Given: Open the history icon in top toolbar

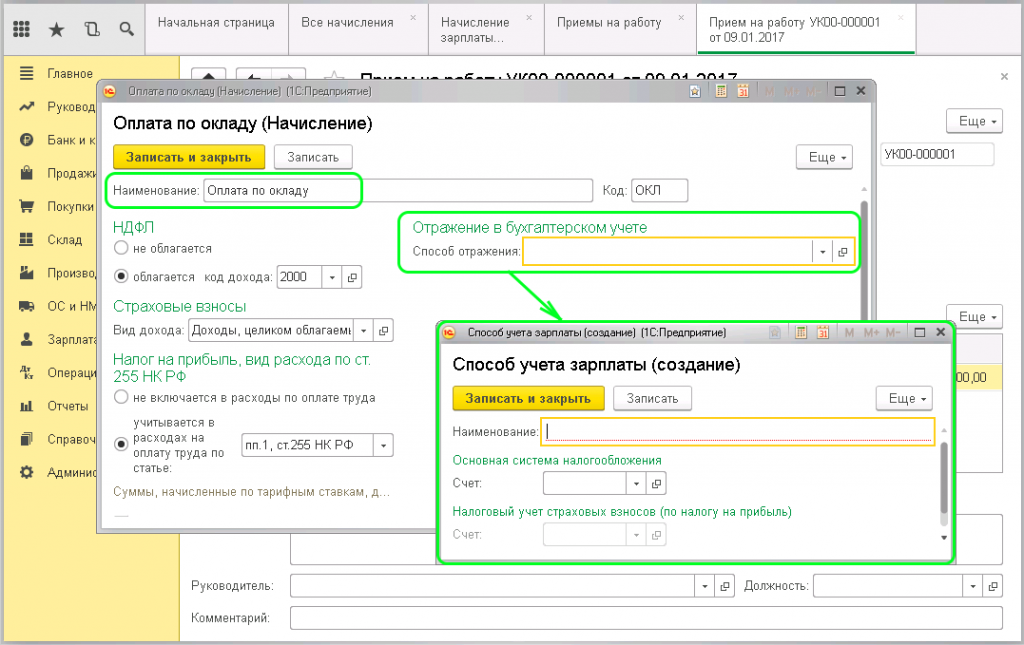Looking at the screenshot, I should coord(92,29).
